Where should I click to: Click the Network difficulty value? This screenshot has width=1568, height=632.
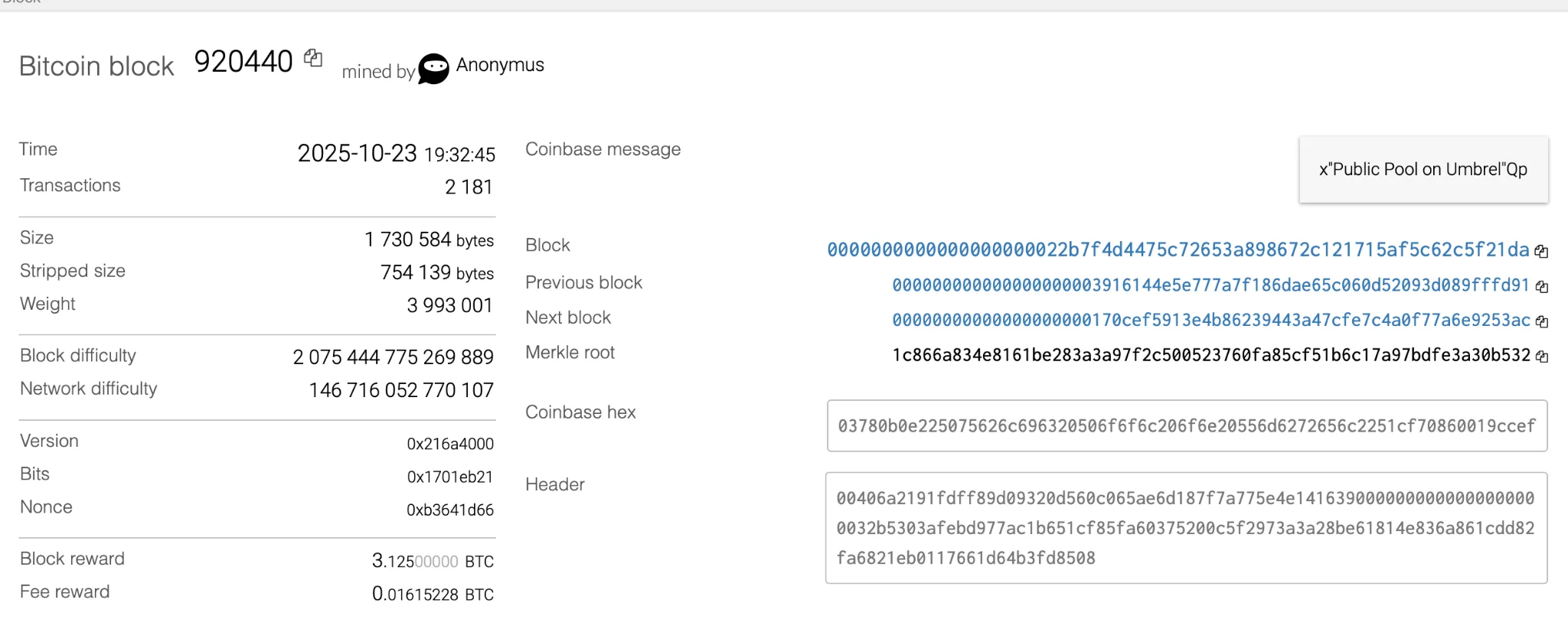(401, 391)
